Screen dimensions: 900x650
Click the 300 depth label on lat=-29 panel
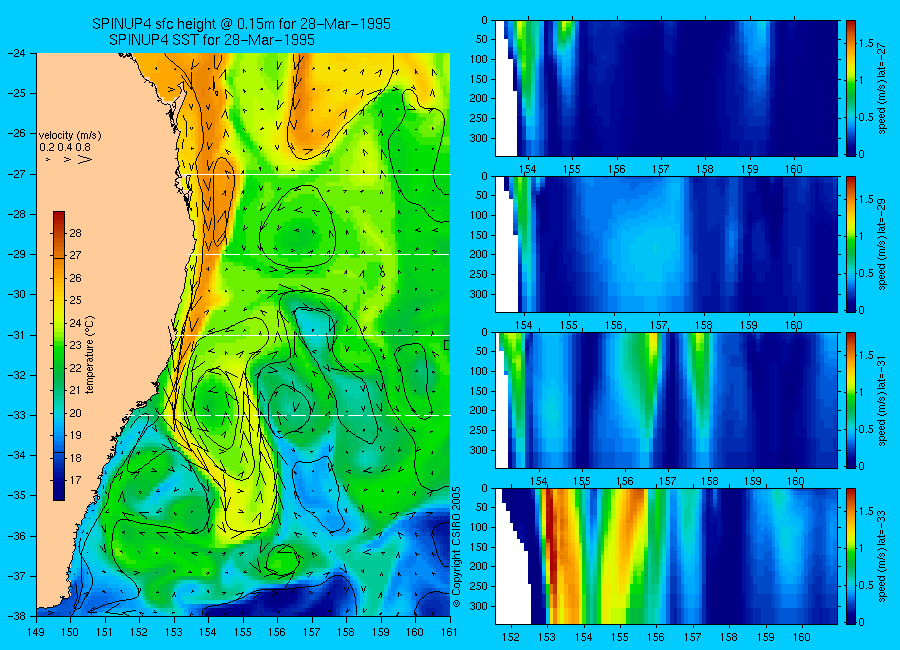[x=478, y=294]
